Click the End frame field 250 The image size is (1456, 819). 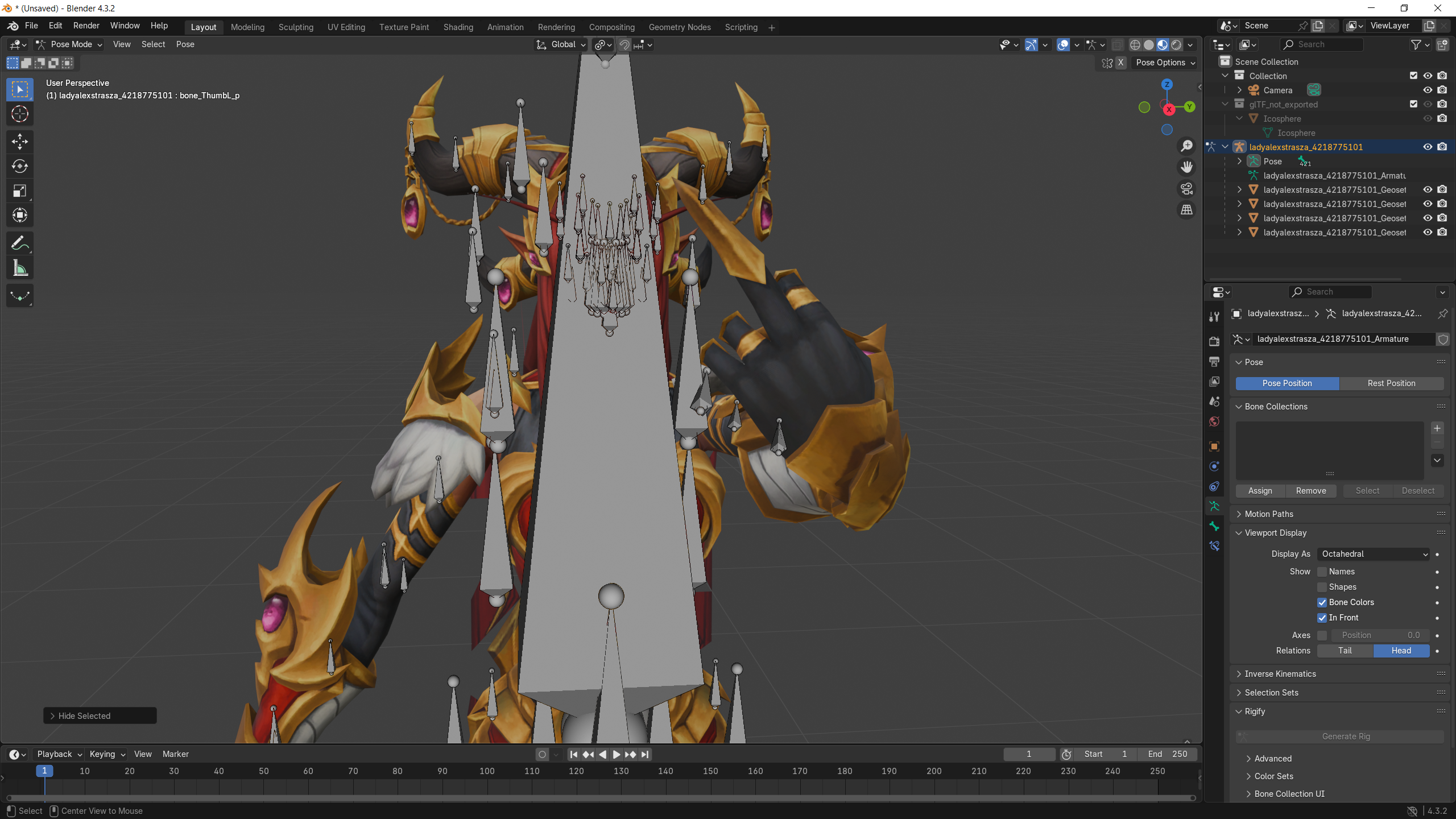(1167, 754)
